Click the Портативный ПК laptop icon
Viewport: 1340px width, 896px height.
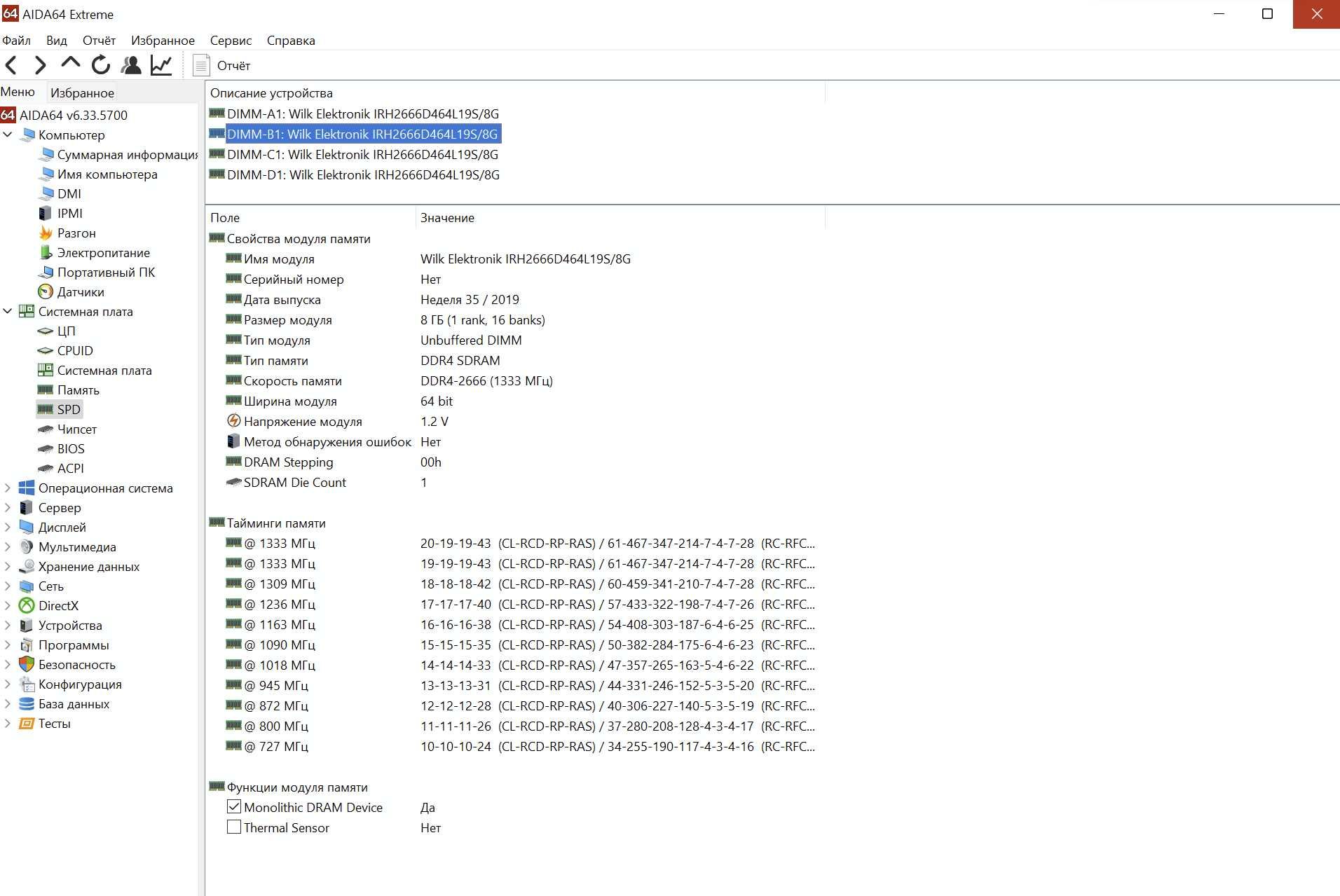coord(46,272)
